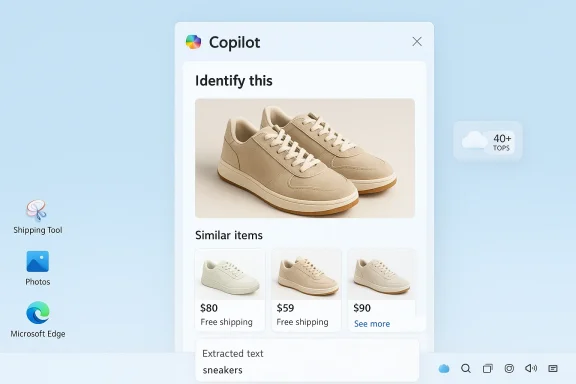Click the 'Identify this' heading
This screenshot has height=384, width=576.
coord(234,81)
